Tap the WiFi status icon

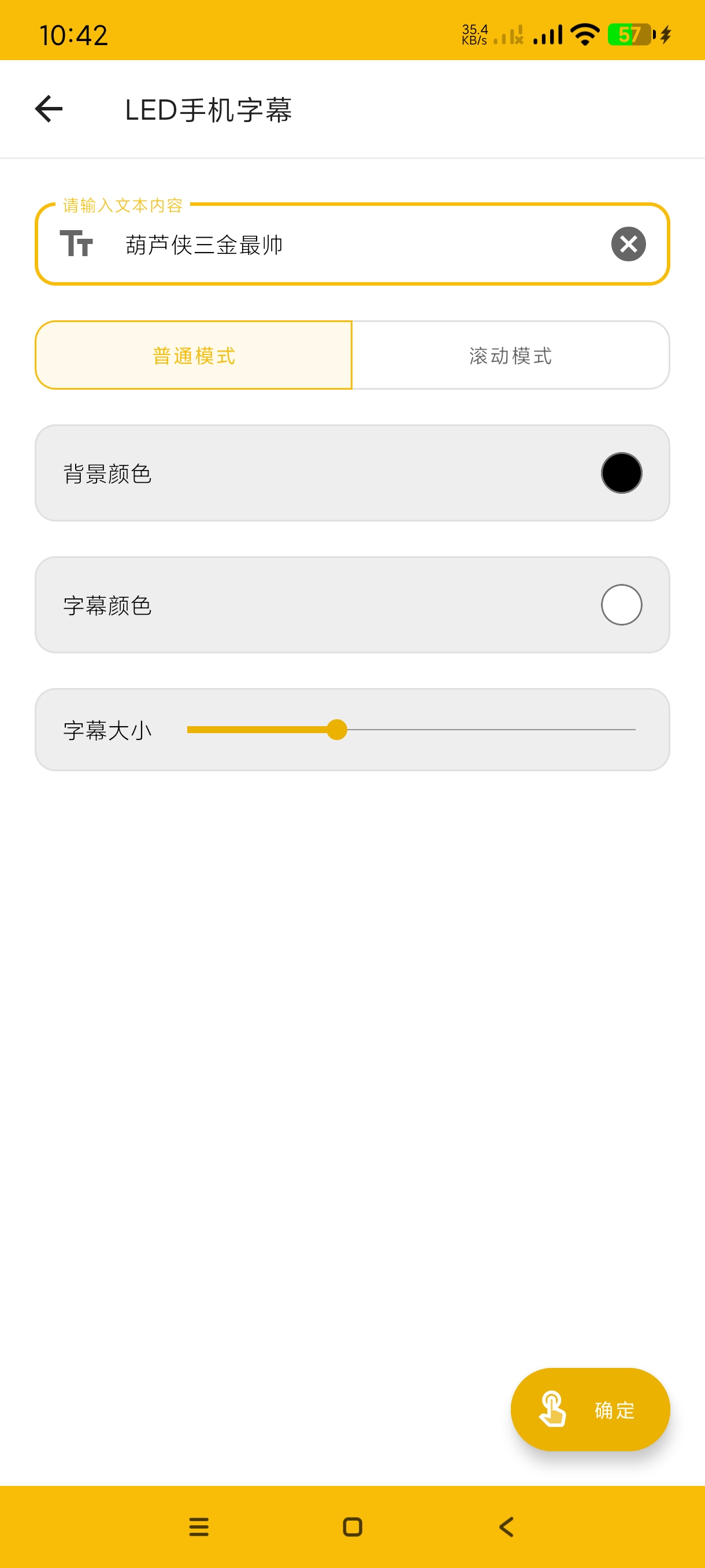tap(585, 35)
